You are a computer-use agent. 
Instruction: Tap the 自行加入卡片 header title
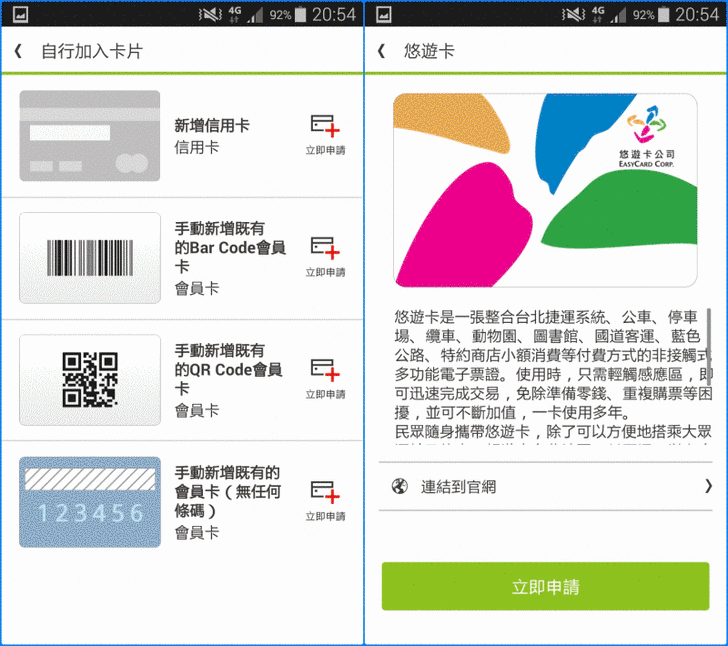[92, 51]
